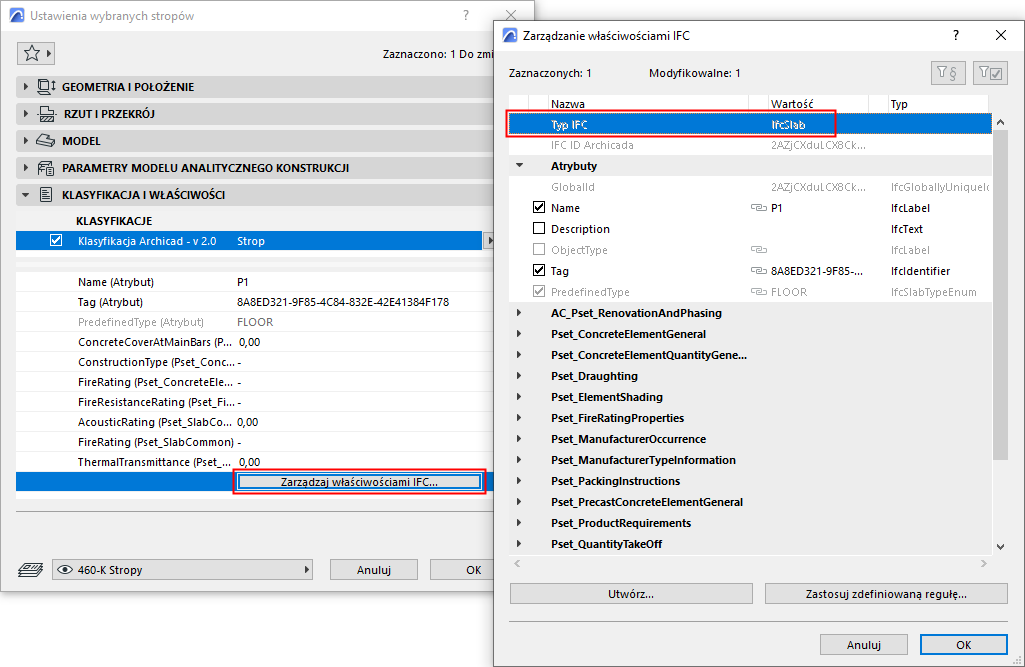
Task: Click ConcreteCoverAtMainBars value 0,00
Action: pos(249,342)
